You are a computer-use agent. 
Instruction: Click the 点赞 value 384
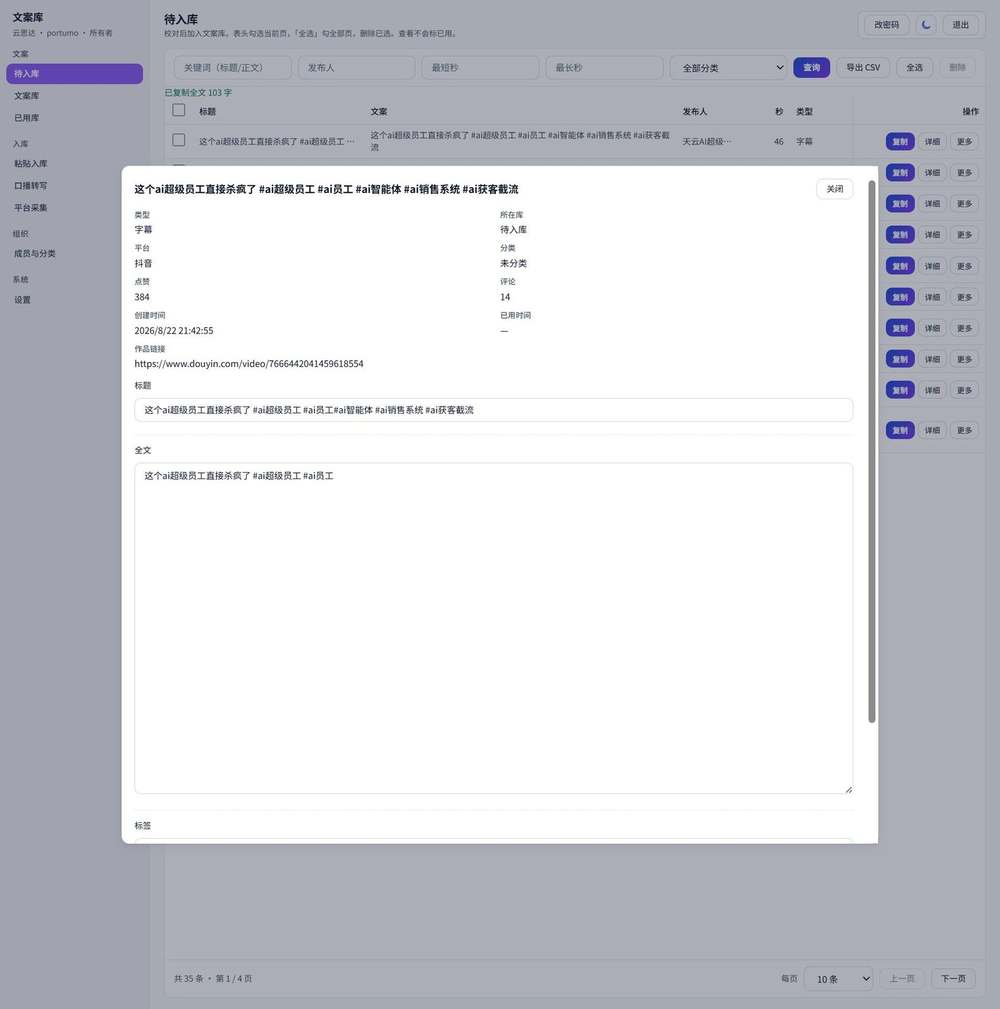click(142, 297)
